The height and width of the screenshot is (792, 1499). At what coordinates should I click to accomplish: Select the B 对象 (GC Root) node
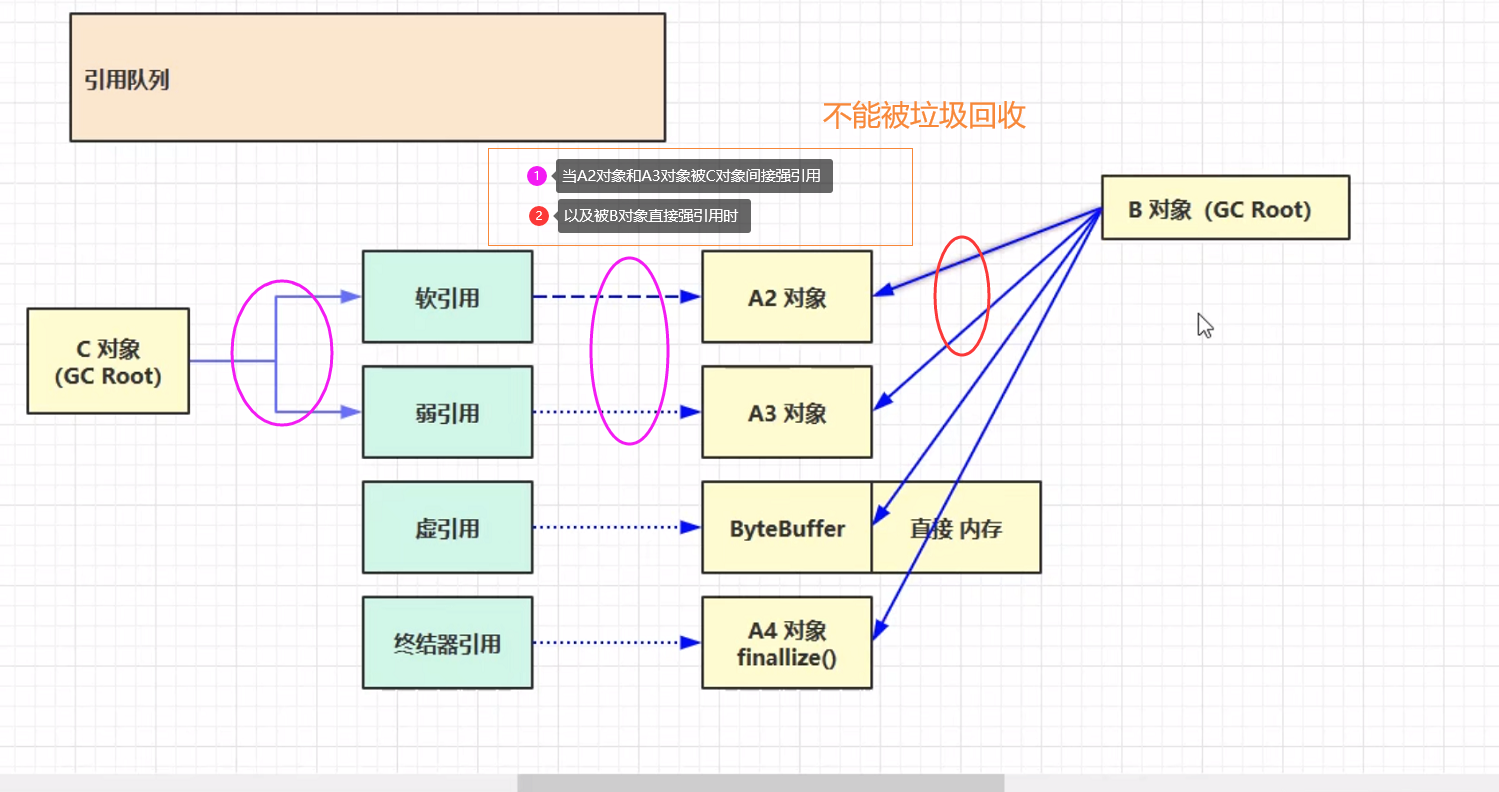click(x=1225, y=208)
